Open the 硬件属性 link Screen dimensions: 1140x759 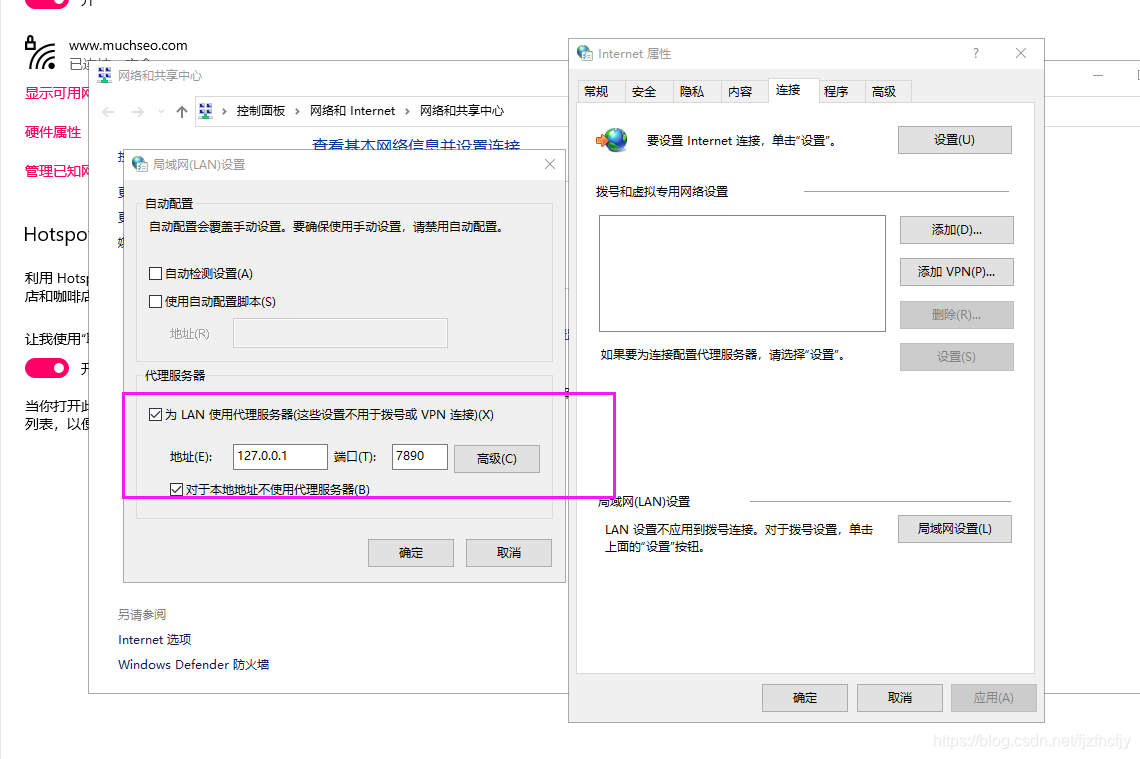coord(53,132)
